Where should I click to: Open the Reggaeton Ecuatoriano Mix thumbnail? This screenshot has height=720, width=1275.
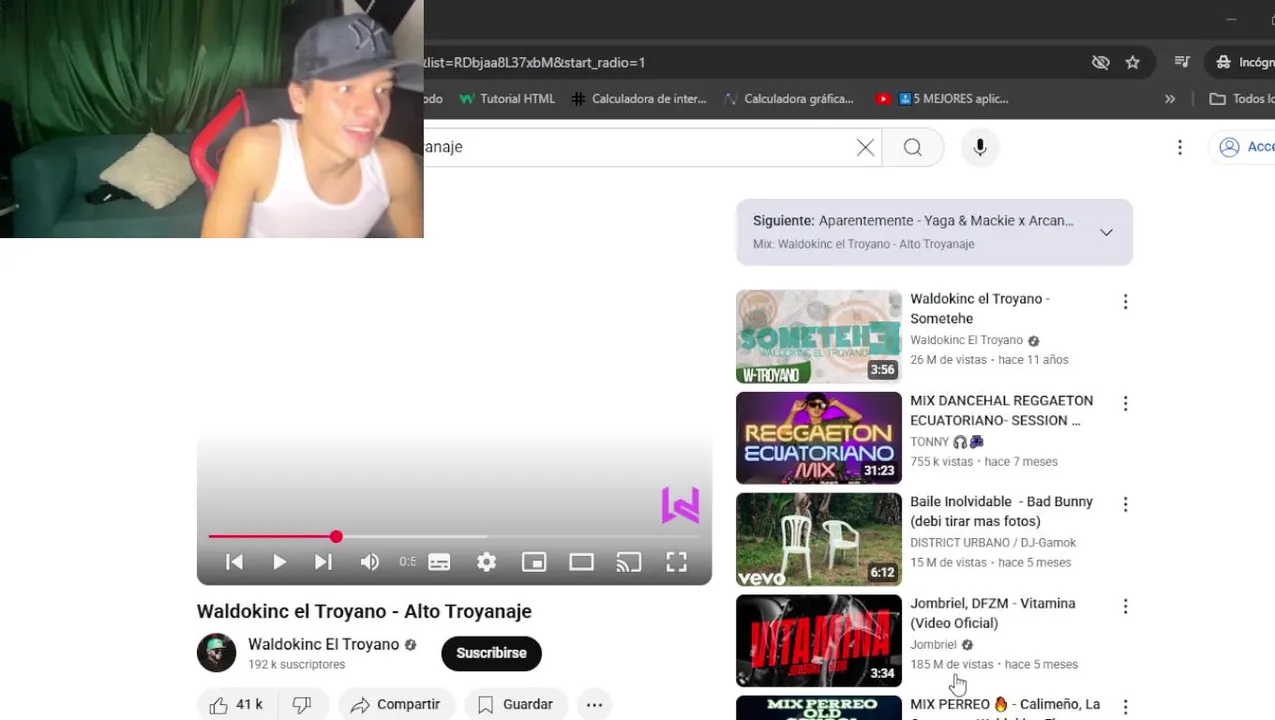[819, 438]
